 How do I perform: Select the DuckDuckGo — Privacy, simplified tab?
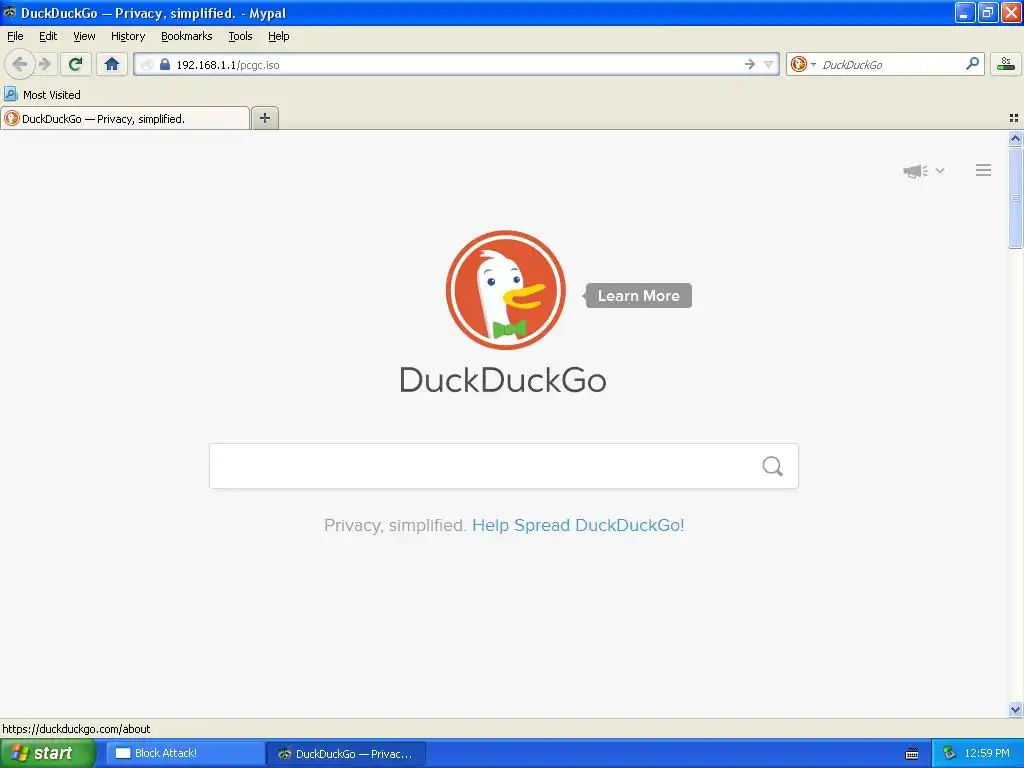125,119
